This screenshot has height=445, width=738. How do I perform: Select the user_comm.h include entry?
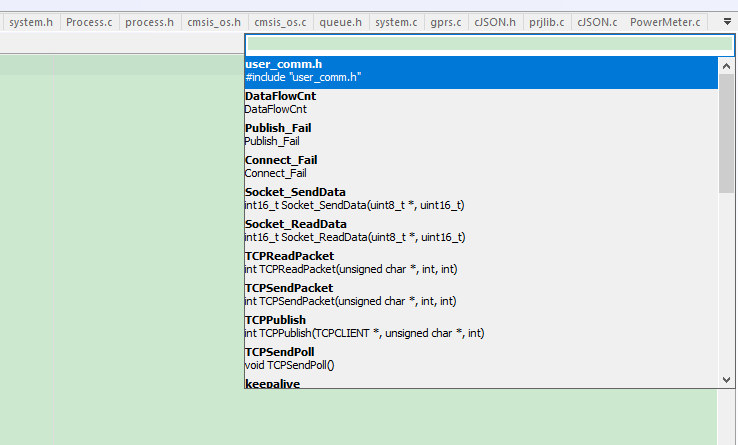[x=481, y=71]
